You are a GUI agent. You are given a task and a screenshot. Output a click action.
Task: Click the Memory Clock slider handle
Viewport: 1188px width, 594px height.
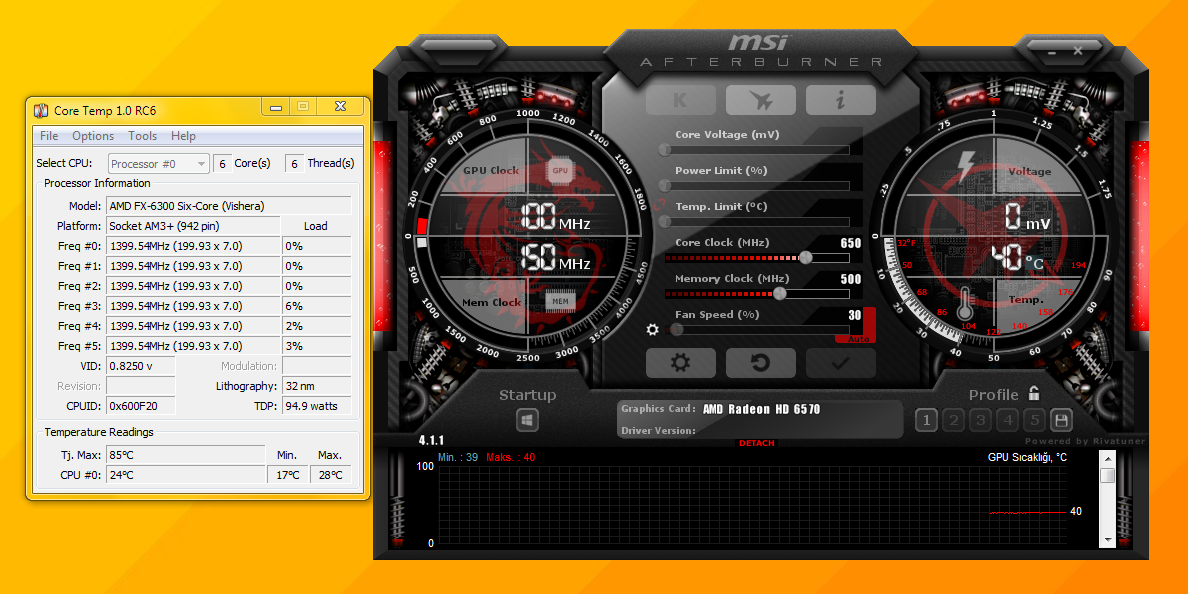780,293
